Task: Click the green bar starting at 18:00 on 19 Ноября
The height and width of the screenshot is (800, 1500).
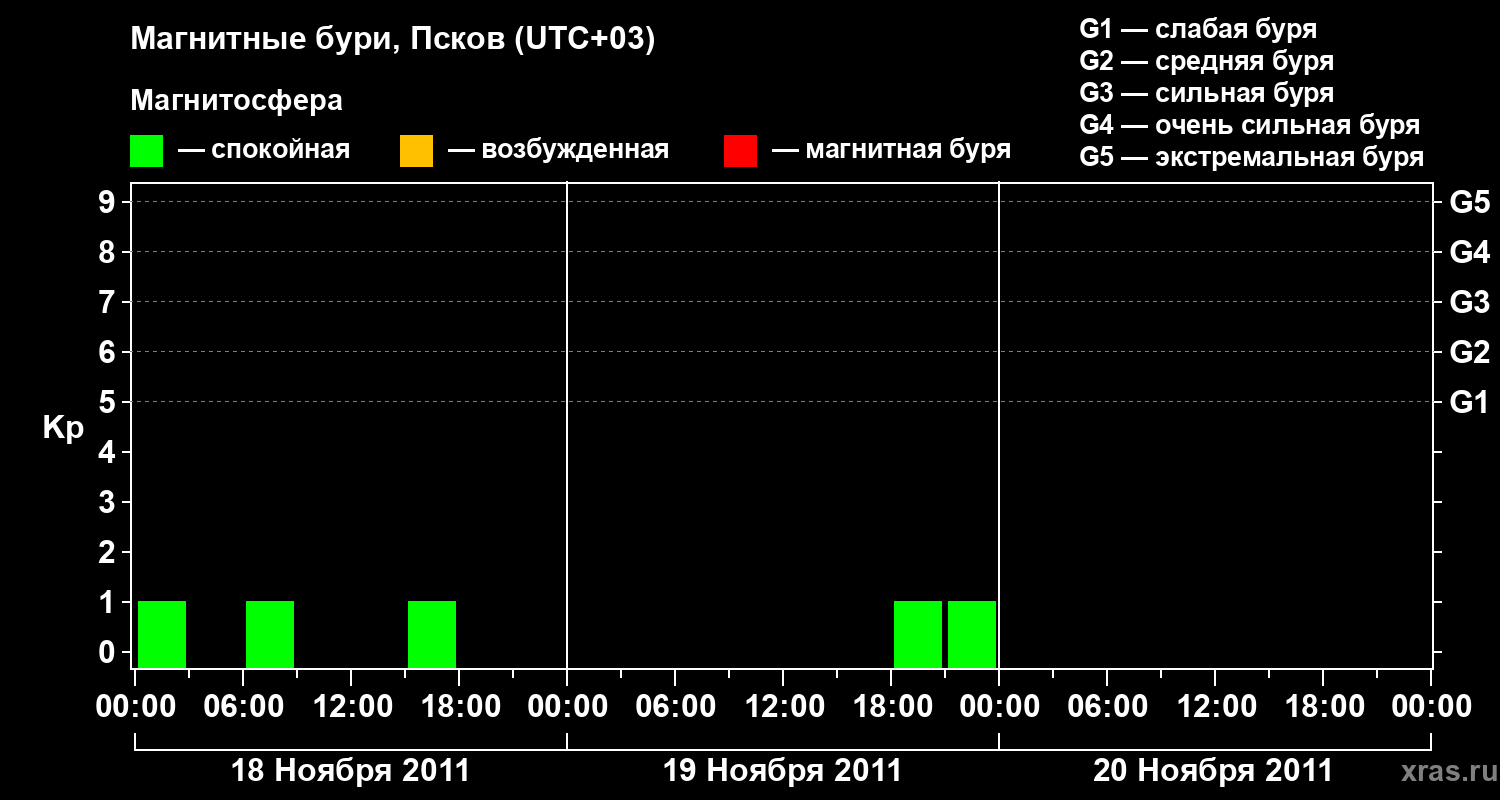Action: [x=918, y=634]
